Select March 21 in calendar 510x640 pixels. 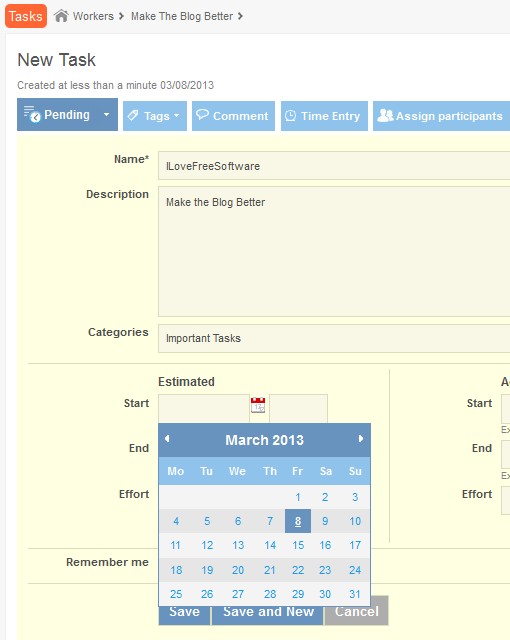point(270,570)
